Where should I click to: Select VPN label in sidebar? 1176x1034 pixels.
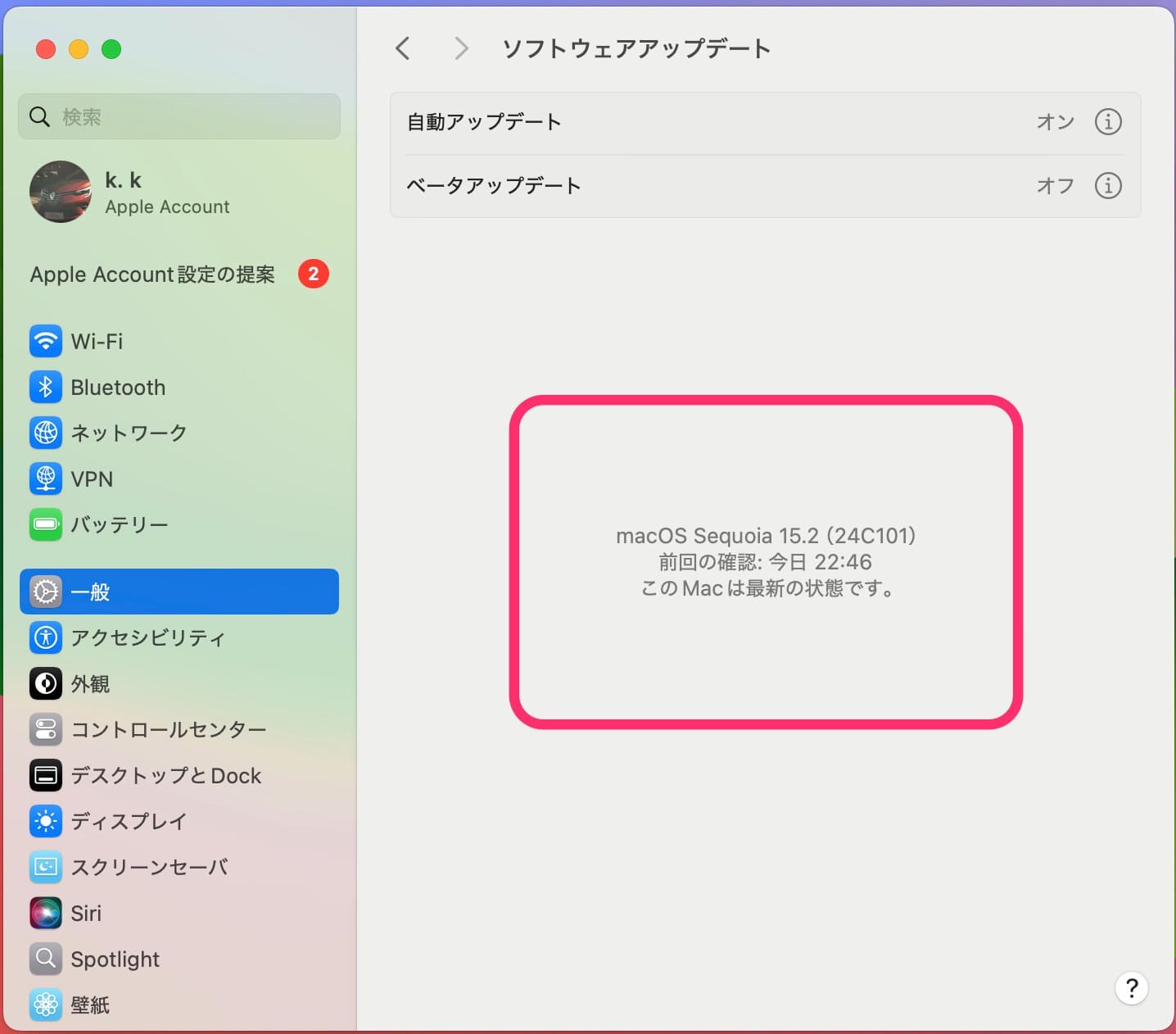pos(92,478)
